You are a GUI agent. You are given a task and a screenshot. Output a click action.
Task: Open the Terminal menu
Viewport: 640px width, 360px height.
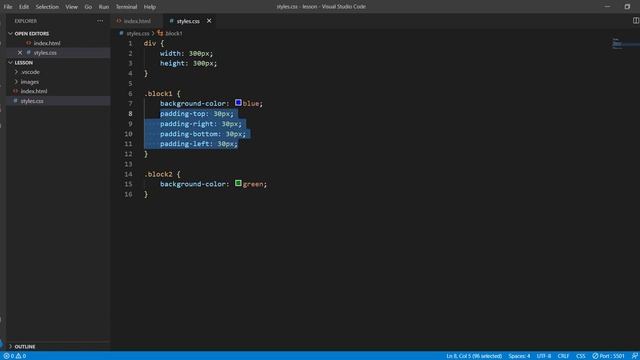pyautogui.click(x=127, y=7)
